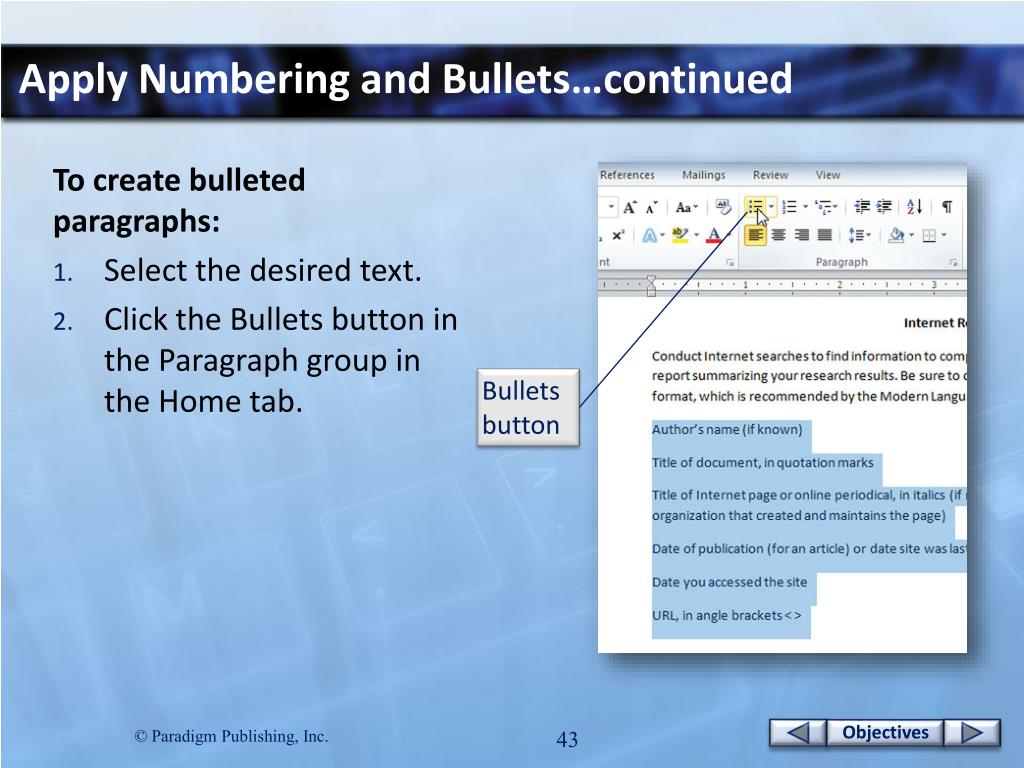Open the Borders dropdown arrow

(x=944, y=235)
